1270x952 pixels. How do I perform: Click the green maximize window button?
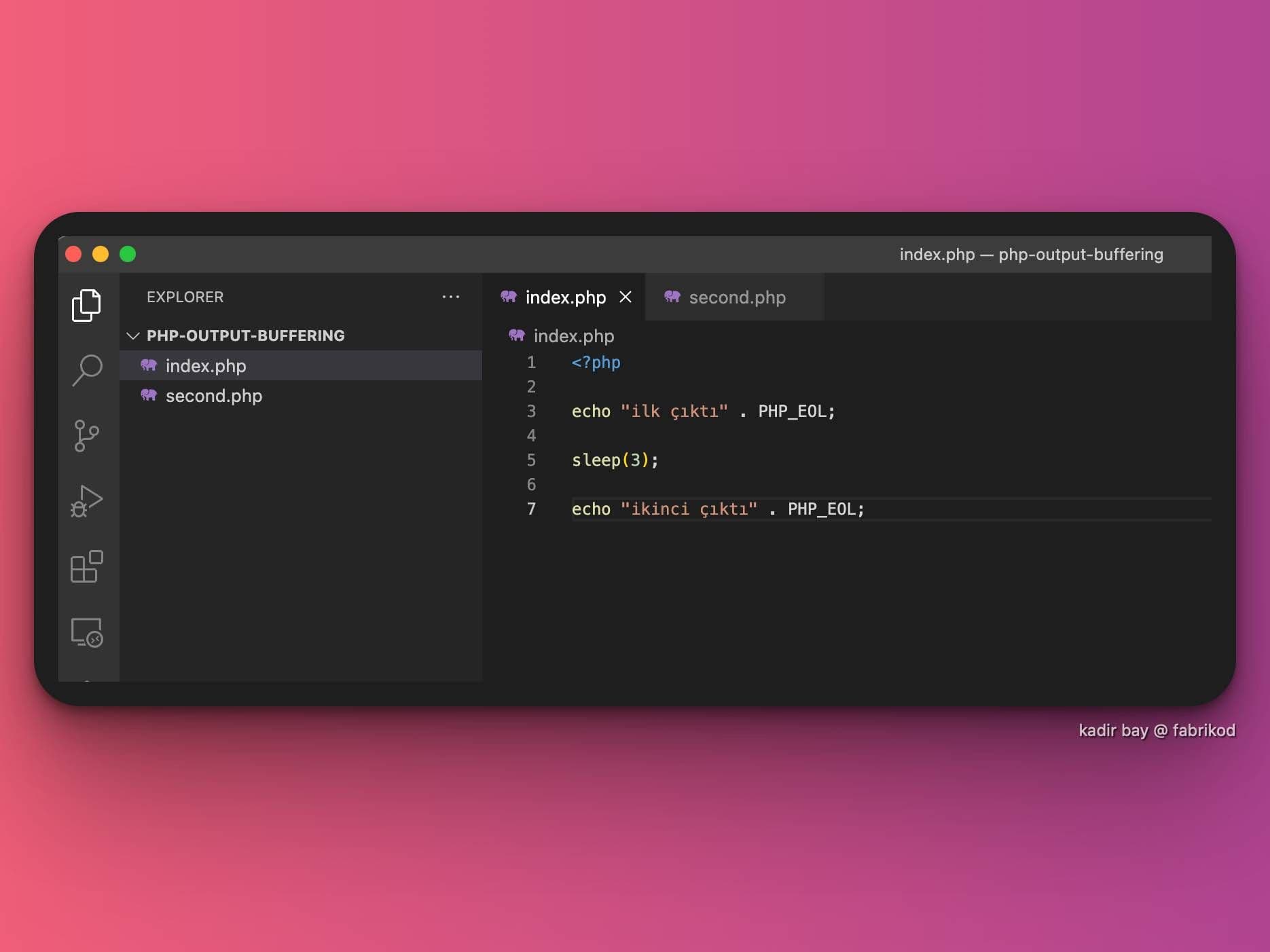click(x=128, y=254)
